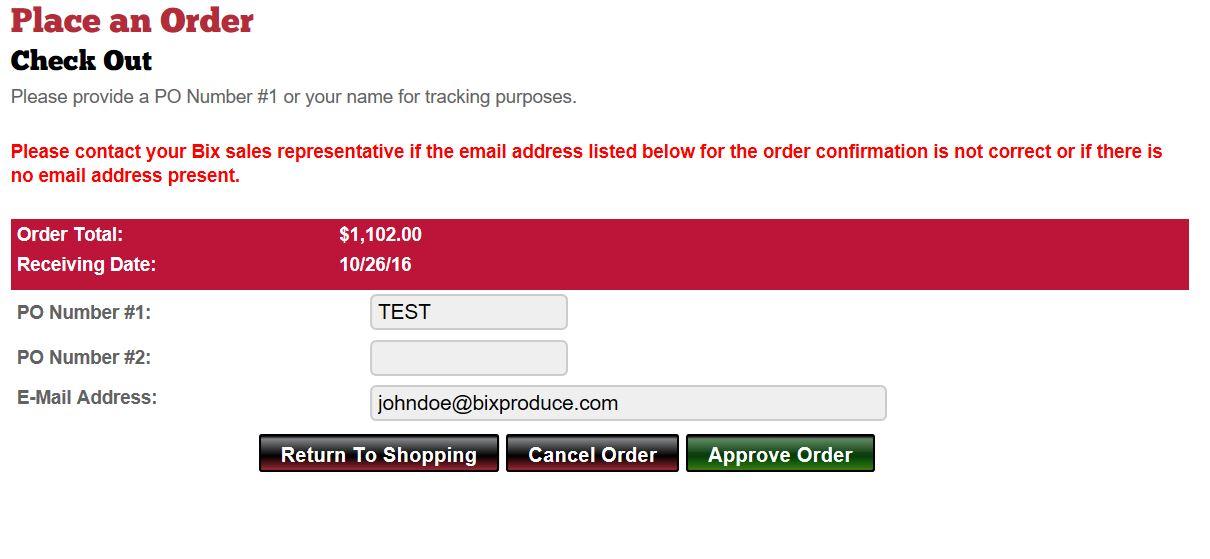The width and height of the screenshot is (1210, 559).
Task: Click the Place an Order heading
Action: click(132, 21)
